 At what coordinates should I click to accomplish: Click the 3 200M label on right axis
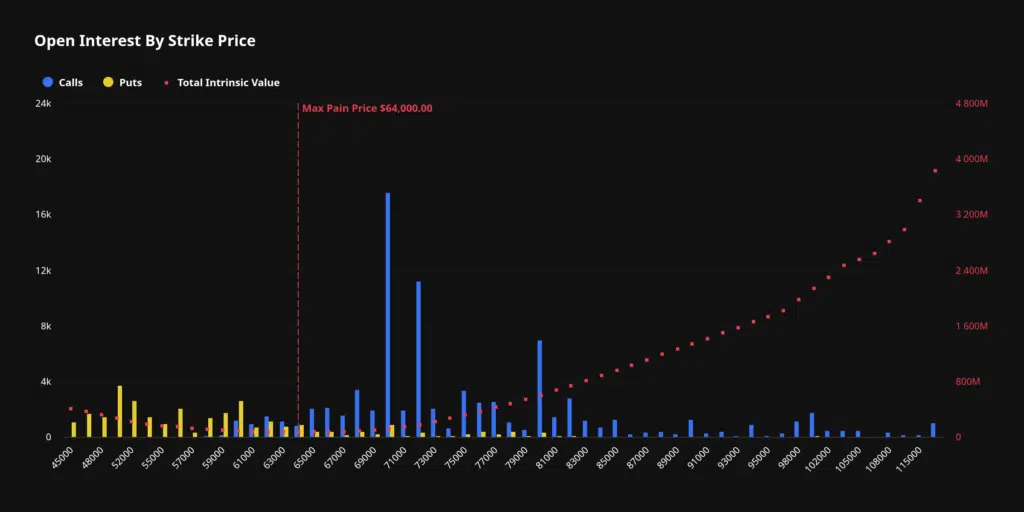click(x=972, y=214)
